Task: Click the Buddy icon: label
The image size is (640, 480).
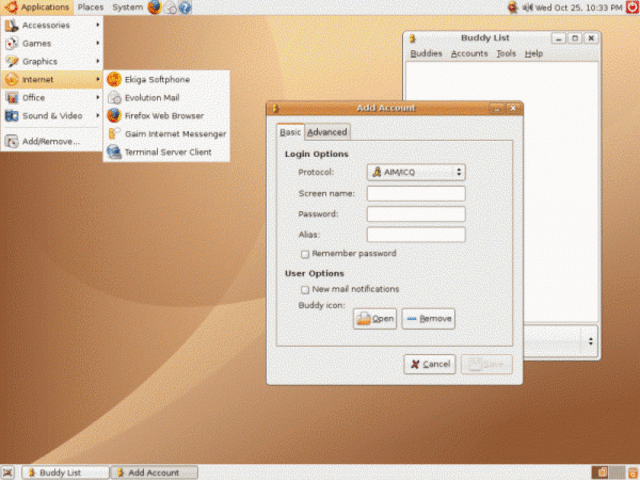Action: click(322, 305)
